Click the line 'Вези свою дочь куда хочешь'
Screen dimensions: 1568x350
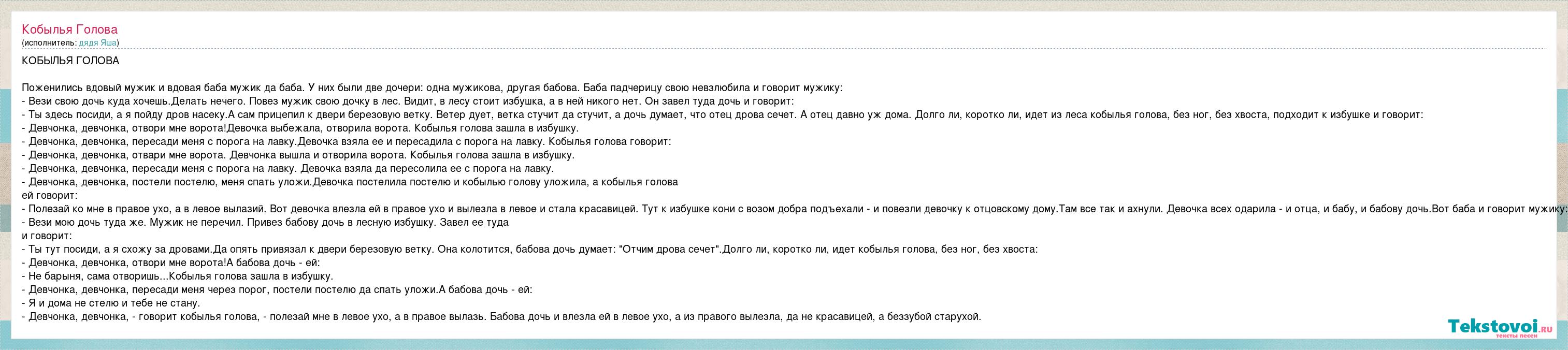408,101
